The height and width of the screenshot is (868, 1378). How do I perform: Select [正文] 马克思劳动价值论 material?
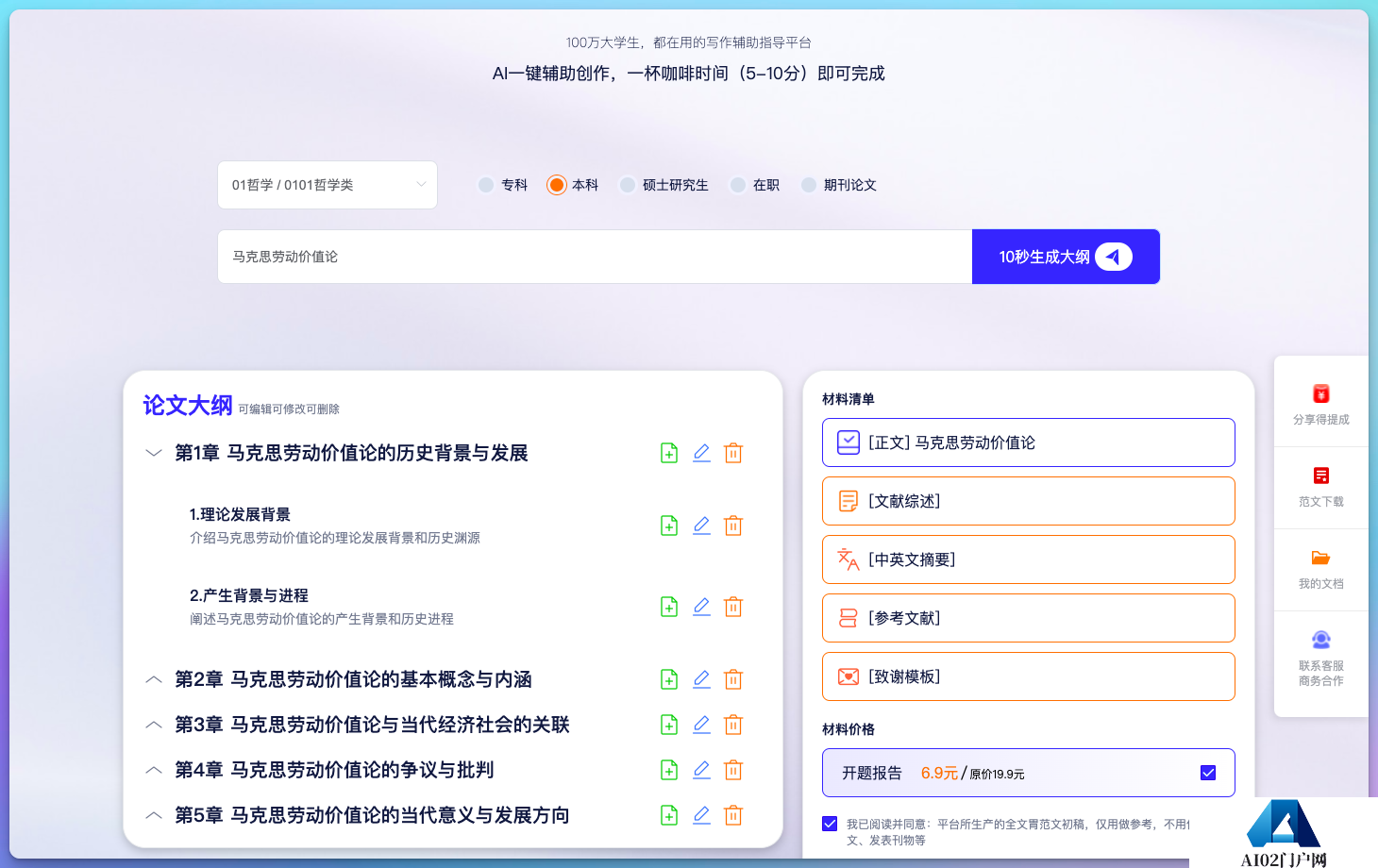pyautogui.click(x=1029, y=442)
